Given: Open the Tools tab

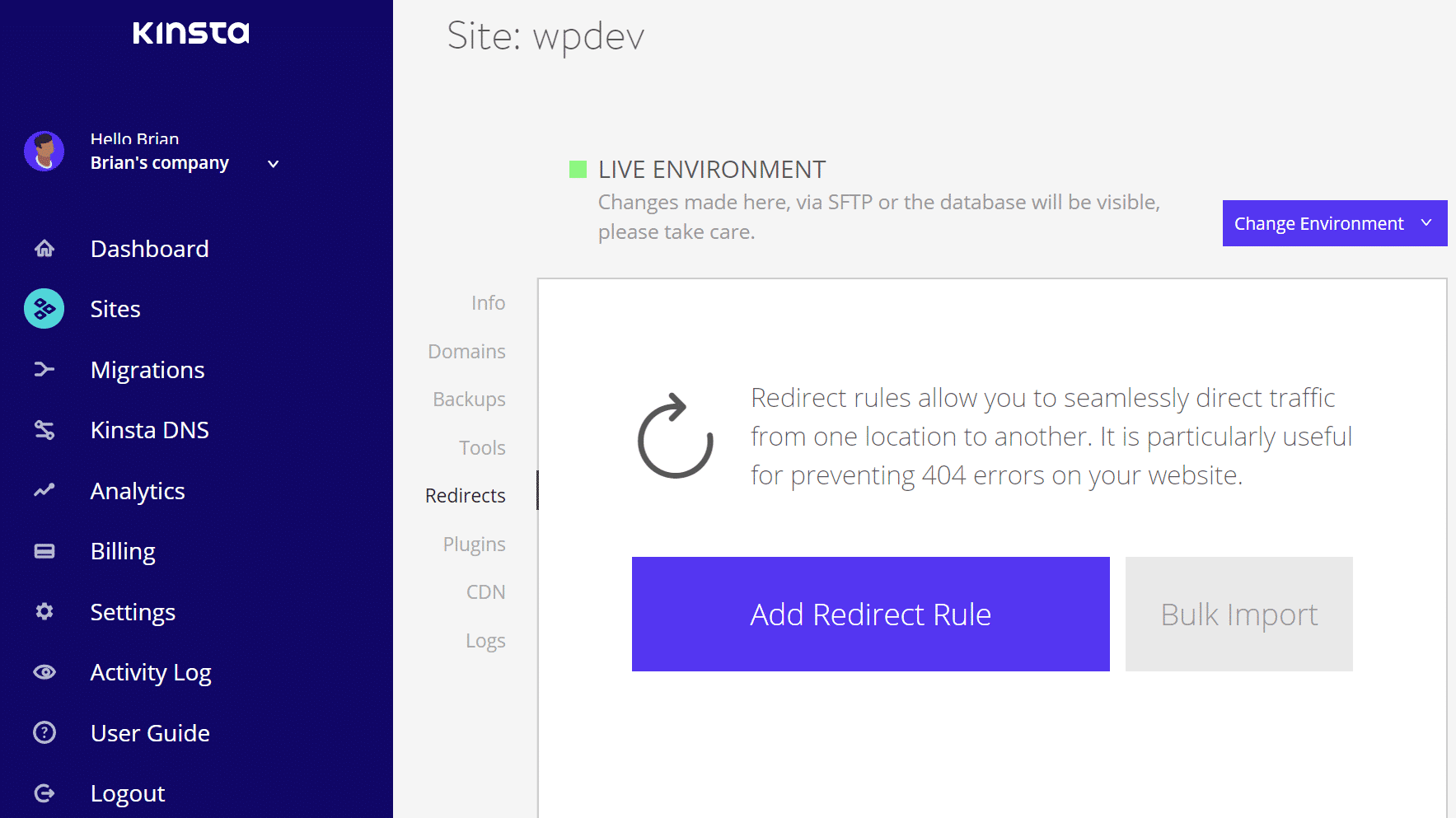Looking at the screenshot, I should [x=482, y=448].
